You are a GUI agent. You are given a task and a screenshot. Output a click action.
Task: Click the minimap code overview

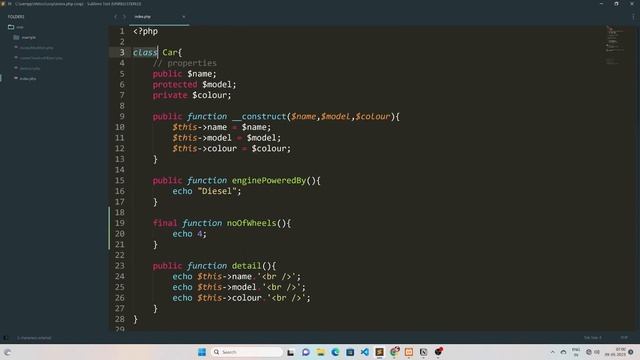point(614,45)
